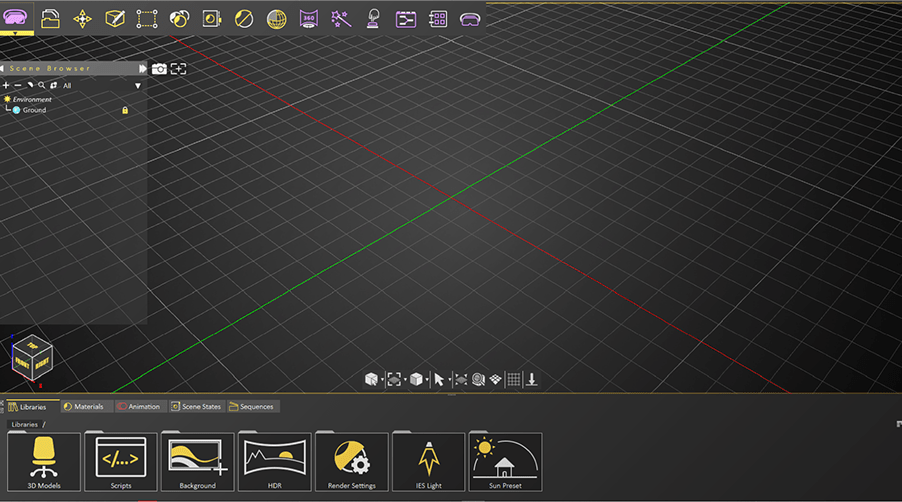Open the Scene States tab
902x502 pixels.
pos(196,407)
